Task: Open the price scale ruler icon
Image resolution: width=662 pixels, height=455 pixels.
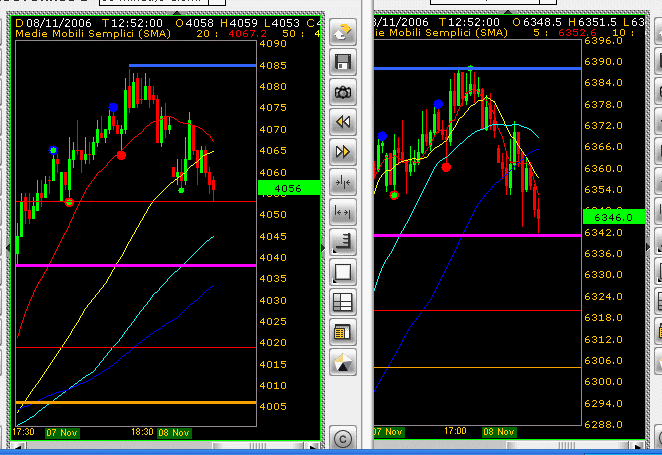Action: (342, 242)
